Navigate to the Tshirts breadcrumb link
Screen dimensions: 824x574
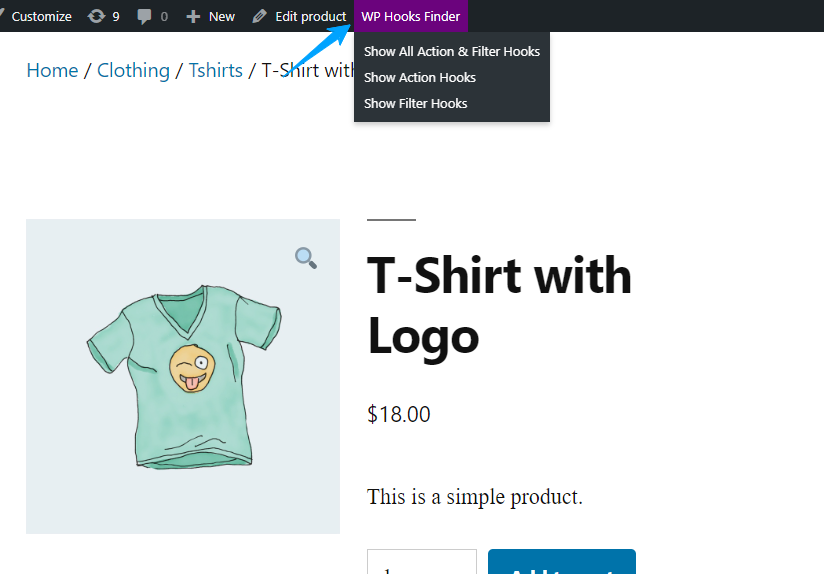(x=215, y=70)
